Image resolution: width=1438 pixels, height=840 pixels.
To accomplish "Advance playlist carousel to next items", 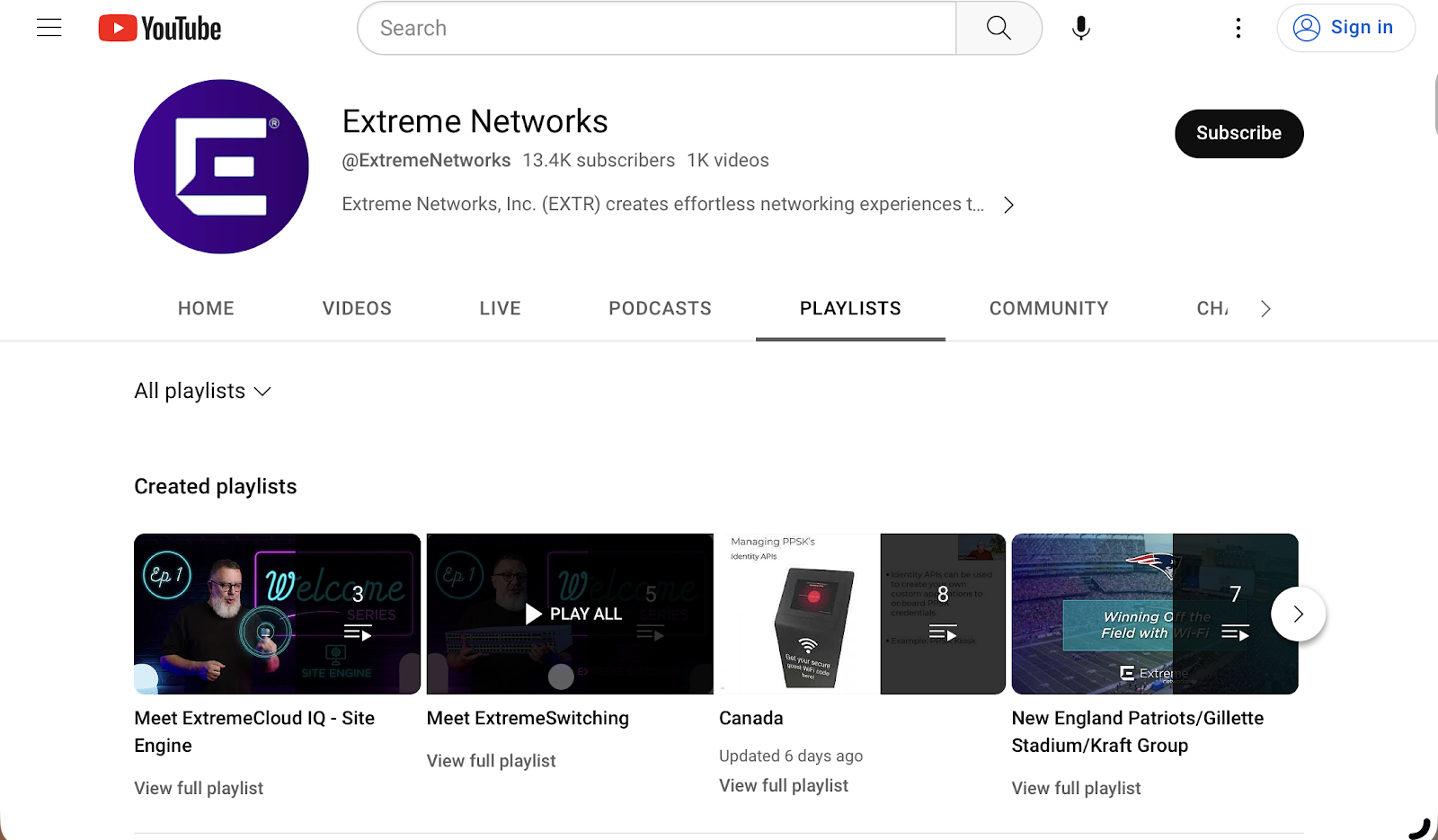I will coord(1298,614).
